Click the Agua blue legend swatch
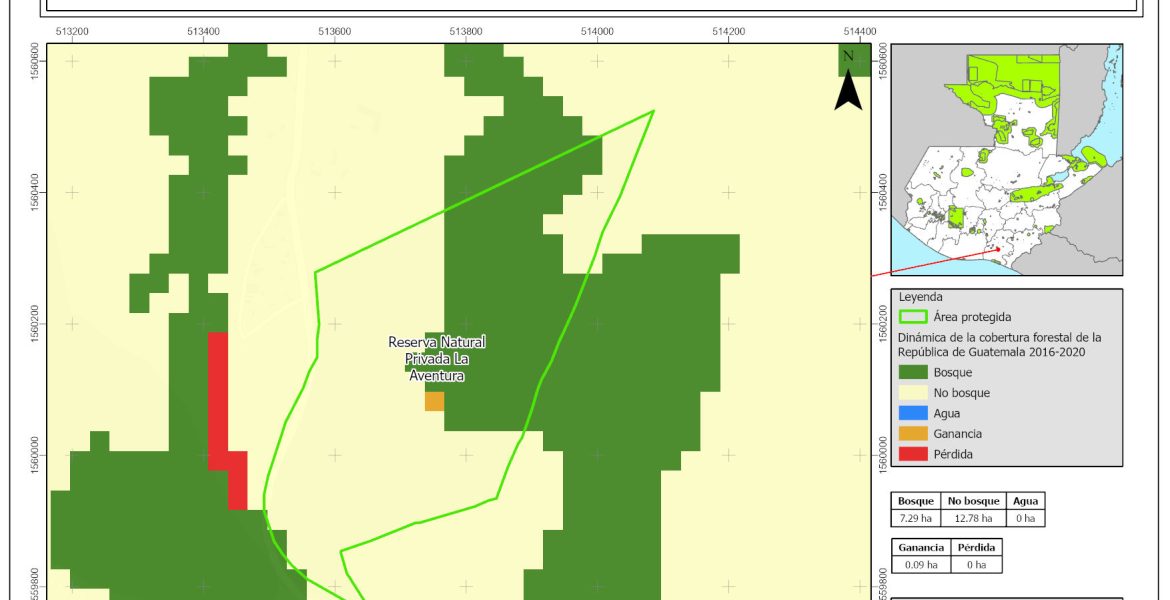This screenshot has height=600, width=1170. click(x=913, y=413)
